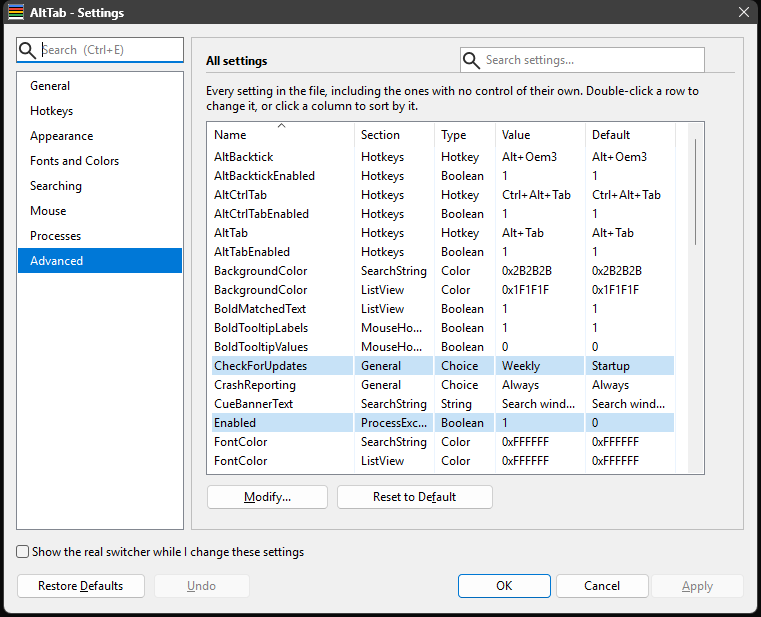Click the Apply button
The image size is (761, 617).
(x=697, y=586)
